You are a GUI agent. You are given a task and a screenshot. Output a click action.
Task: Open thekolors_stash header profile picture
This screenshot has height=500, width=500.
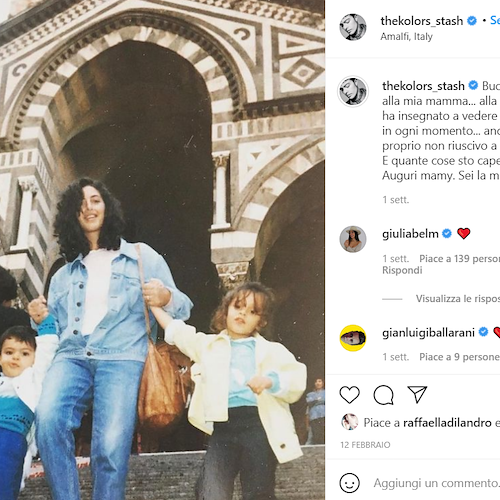353,27
